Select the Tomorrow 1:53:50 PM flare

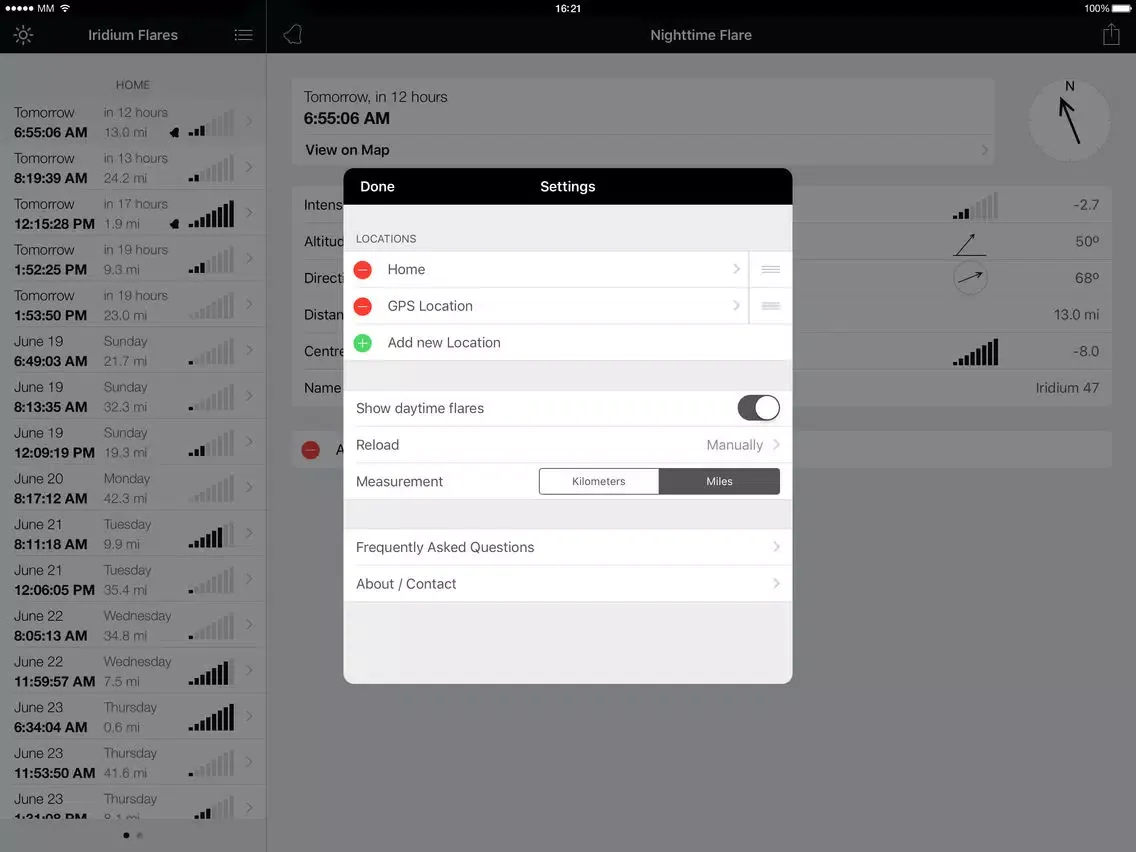click(133, 305)
